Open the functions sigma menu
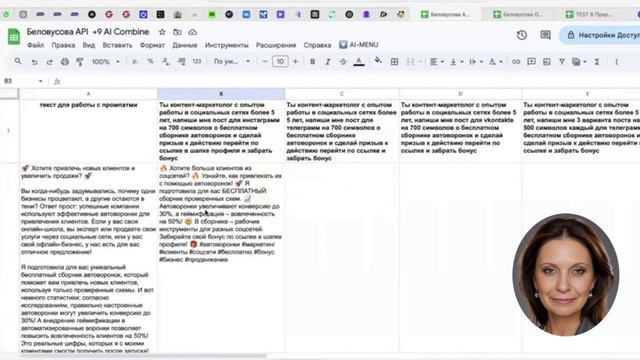The image size is (640, 360). (x=597, y=62)
